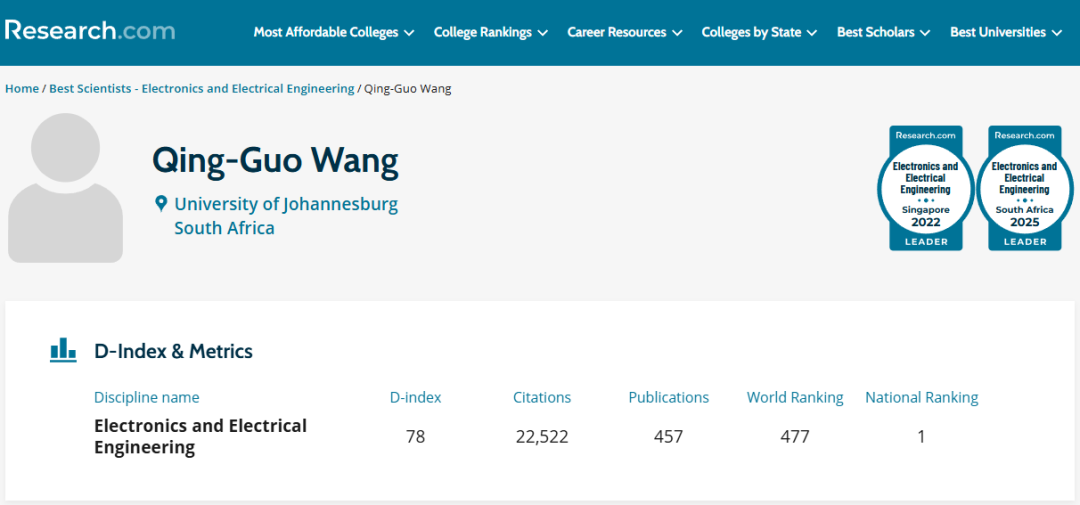Go to the Home breadcrumb link
Viewport: 1080px width, 505px height.
[22, 89]
